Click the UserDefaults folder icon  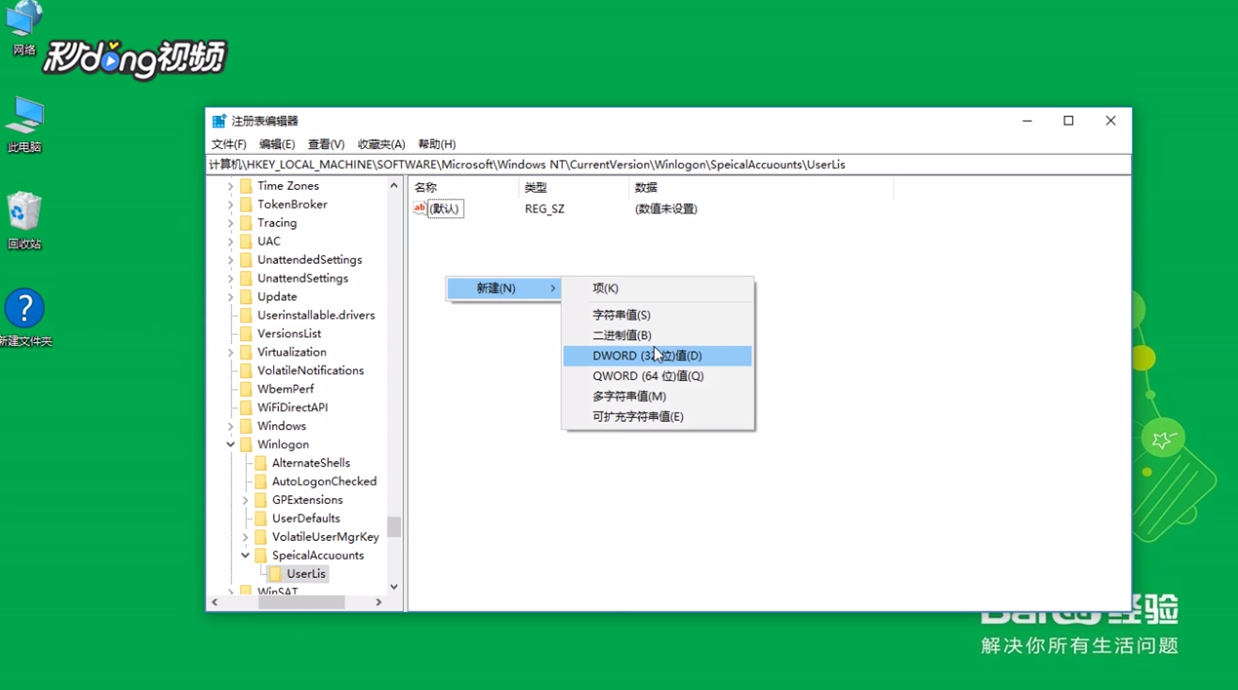pos(261,519)
